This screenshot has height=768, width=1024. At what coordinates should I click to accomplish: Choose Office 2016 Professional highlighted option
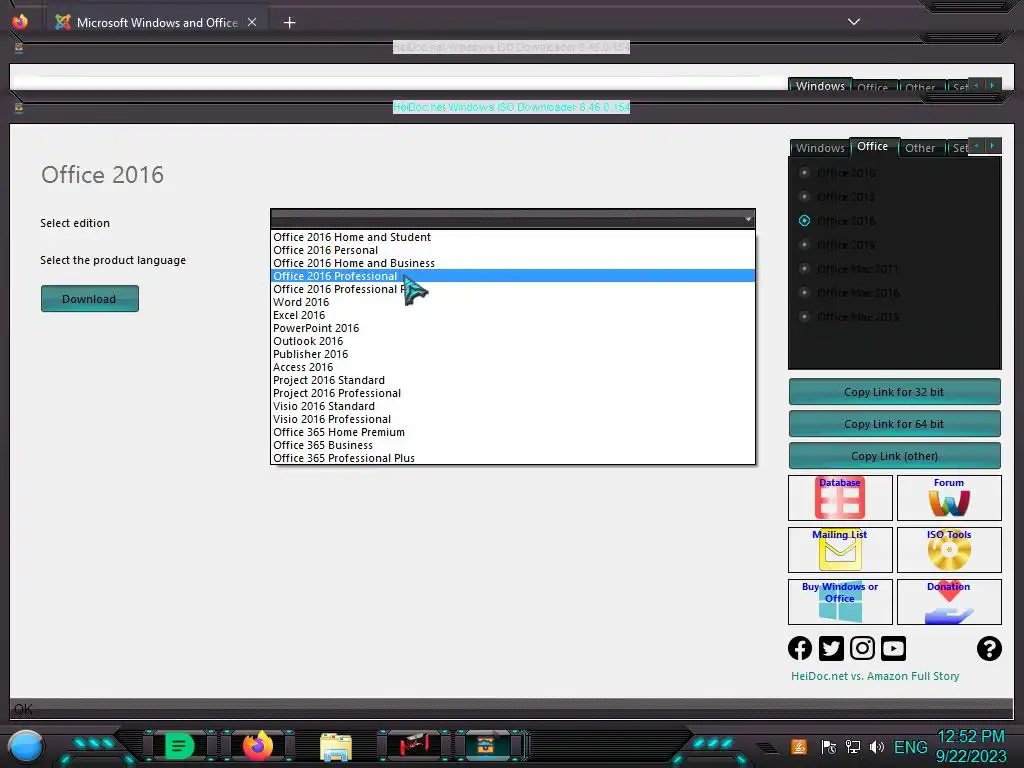point(513,276)
